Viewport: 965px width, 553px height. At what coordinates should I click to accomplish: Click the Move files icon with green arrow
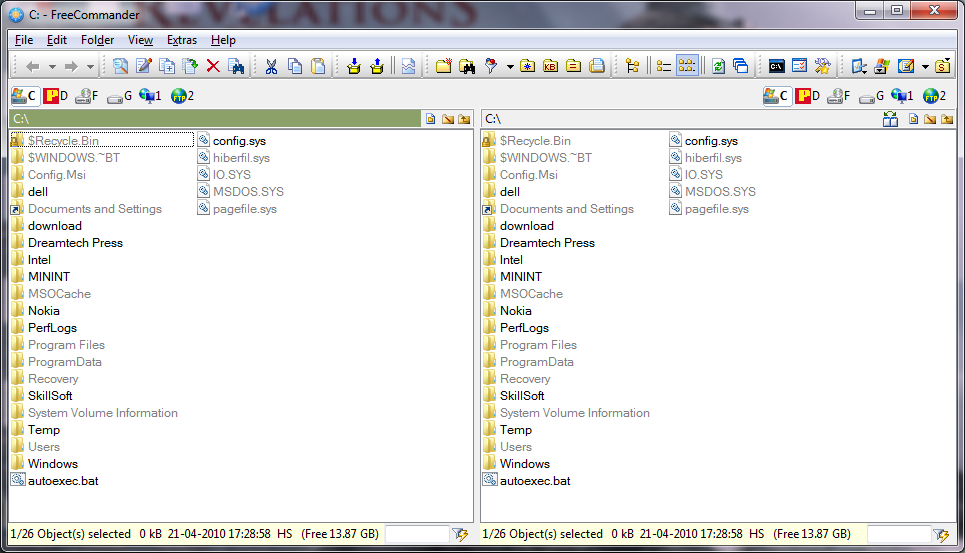(190, 66)
